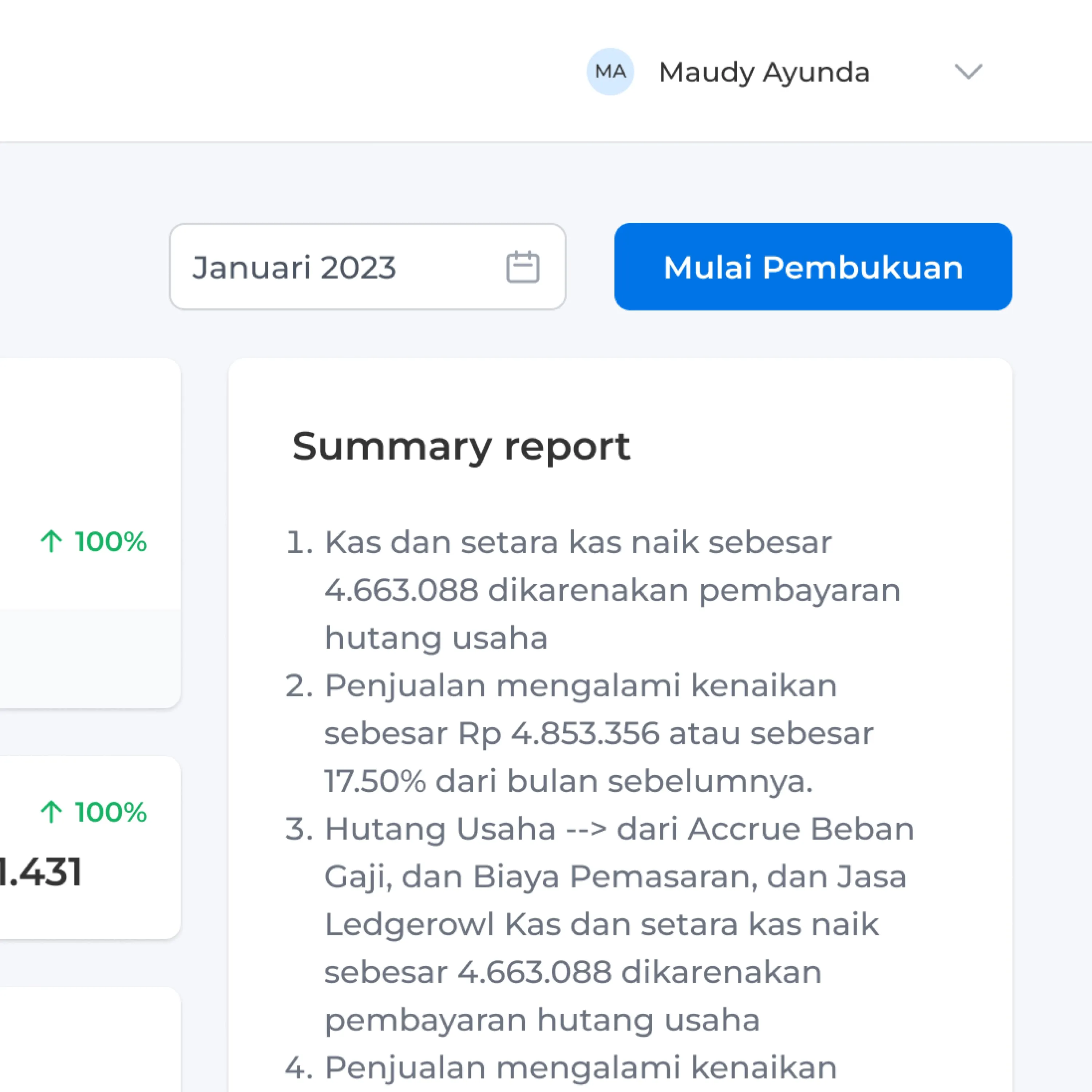Click the Summary report heading
The width and height of the screenshot is (1092, 1092).
(x=461, y=447)
